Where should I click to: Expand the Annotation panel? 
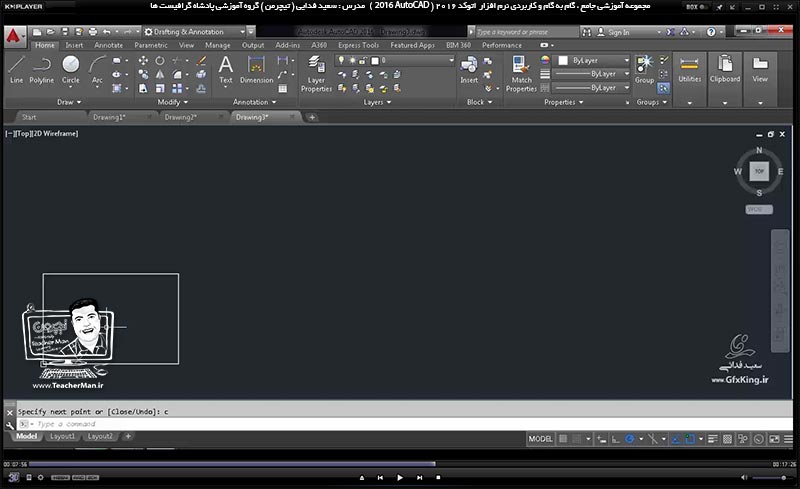255,102
